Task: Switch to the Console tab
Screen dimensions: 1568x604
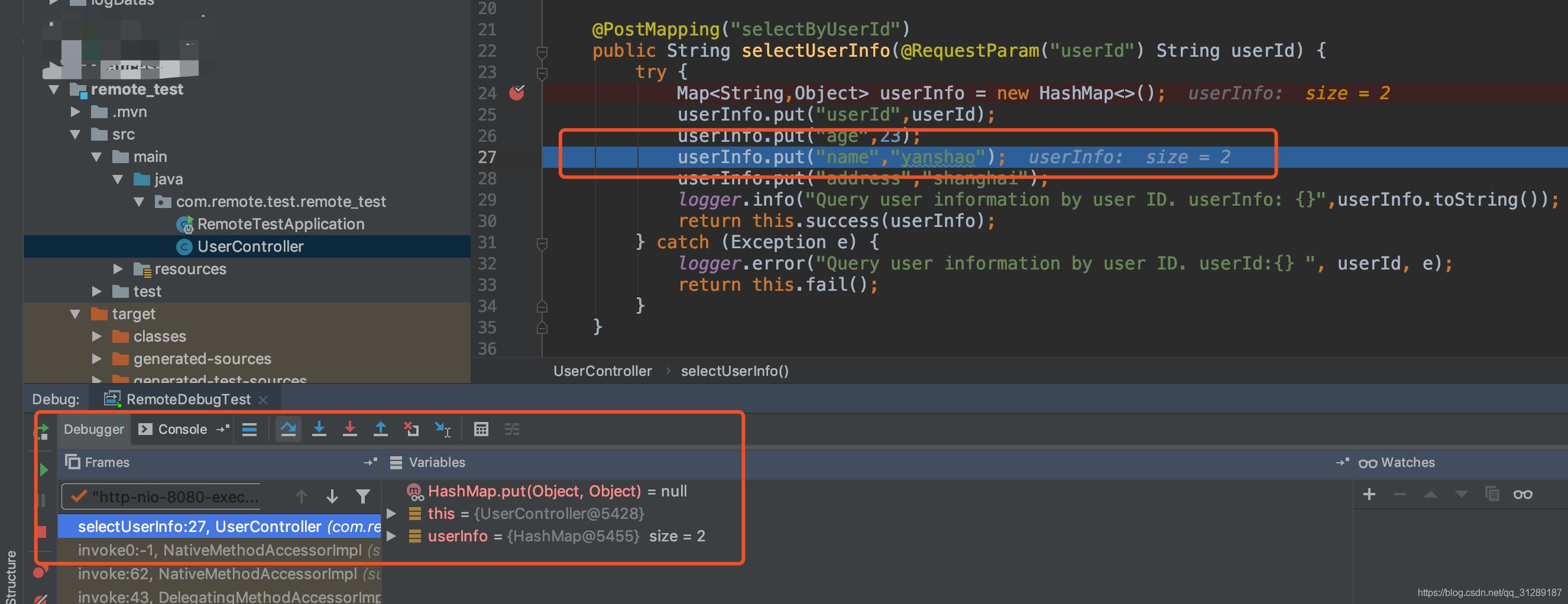Action: (180, 429)
